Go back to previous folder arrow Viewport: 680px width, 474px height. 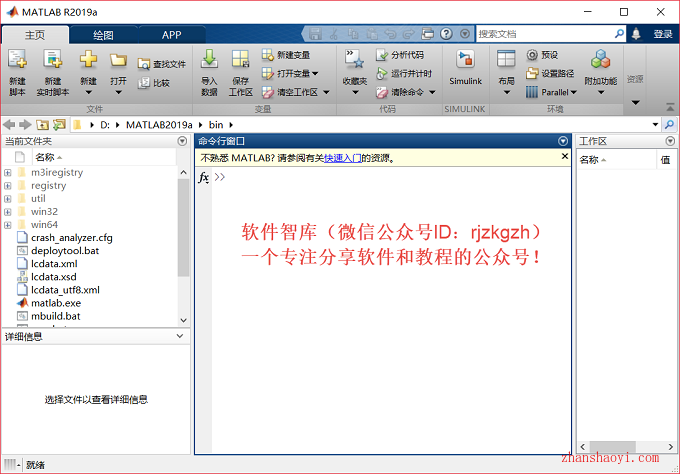click(9, 125)
